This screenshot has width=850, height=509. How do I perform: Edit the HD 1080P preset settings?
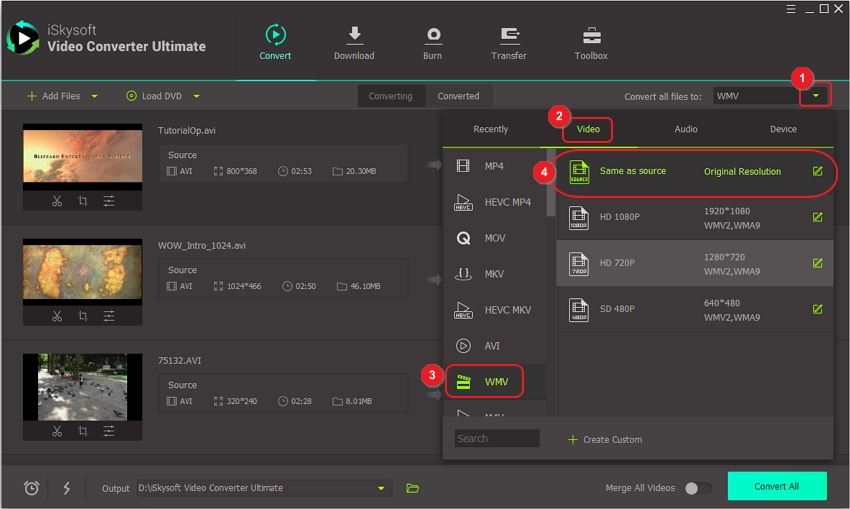tap(817, 217)
